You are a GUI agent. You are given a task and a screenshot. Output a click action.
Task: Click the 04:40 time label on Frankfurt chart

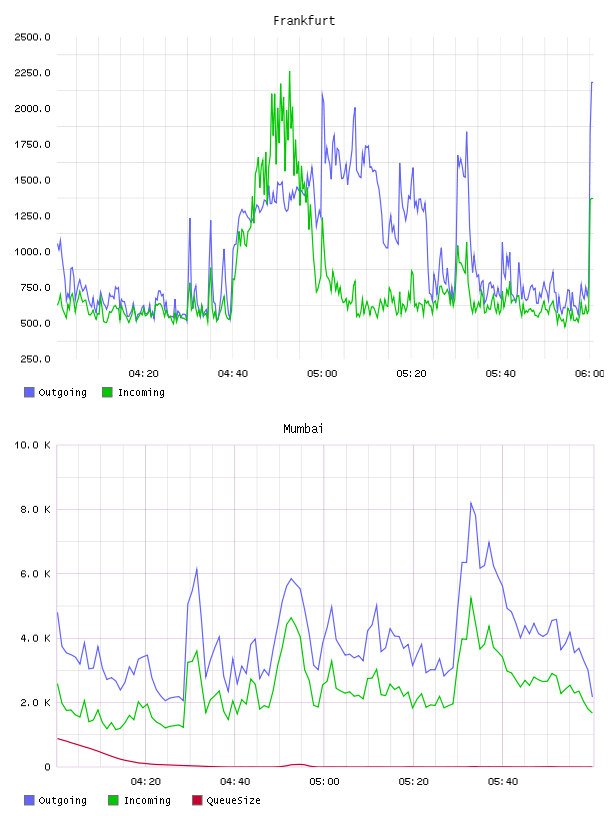(233, 374)
